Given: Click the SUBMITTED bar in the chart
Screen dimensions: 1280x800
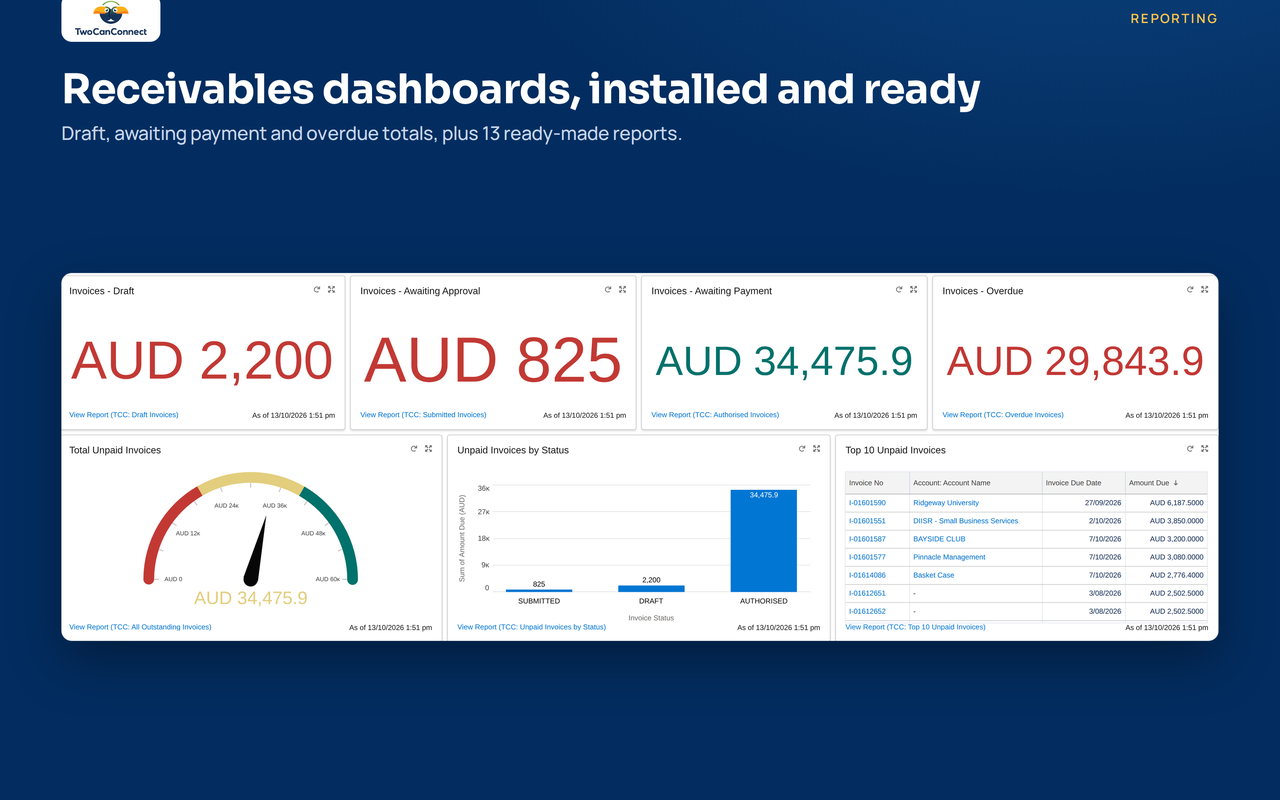Looking at the screenshot, I should click(x=539, y=591).
